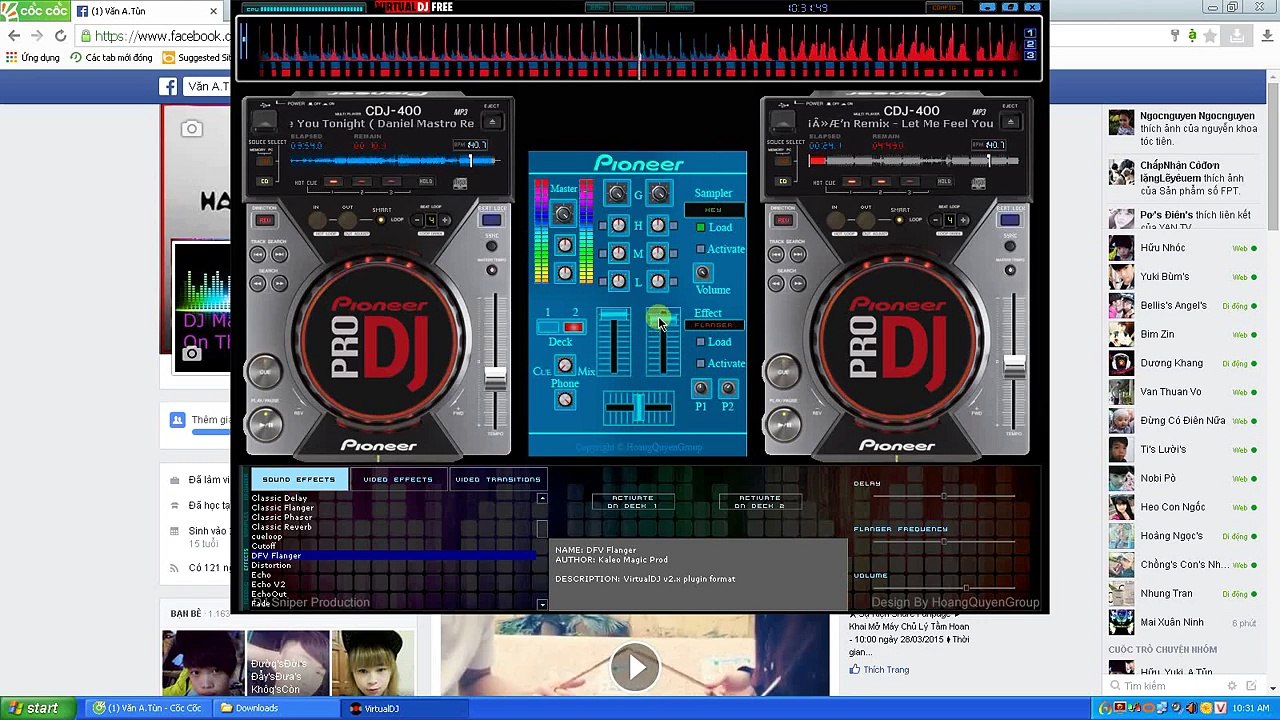The width and height of the screenshot is (1280, 720).
Task: Skip to previous track on left deck track search
Action: [x=258, y=254]
